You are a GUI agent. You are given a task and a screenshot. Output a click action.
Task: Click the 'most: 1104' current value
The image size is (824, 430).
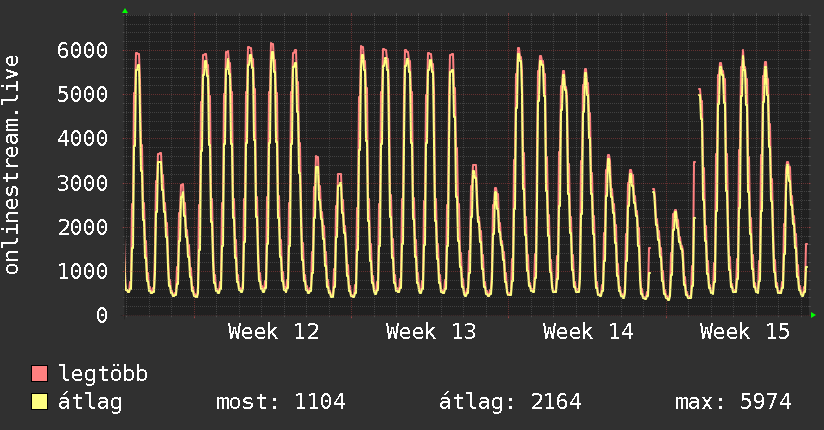(x=281, y=403)
